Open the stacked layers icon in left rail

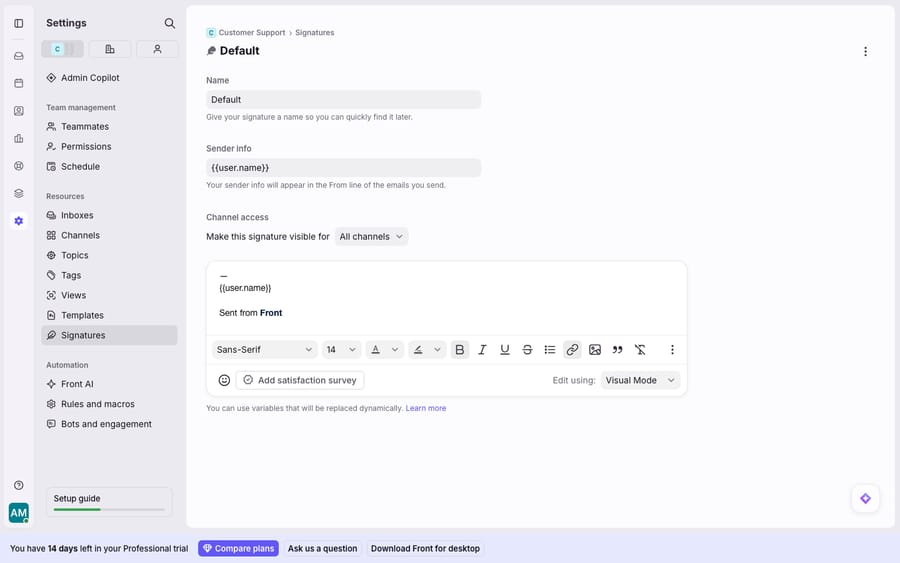18,193
